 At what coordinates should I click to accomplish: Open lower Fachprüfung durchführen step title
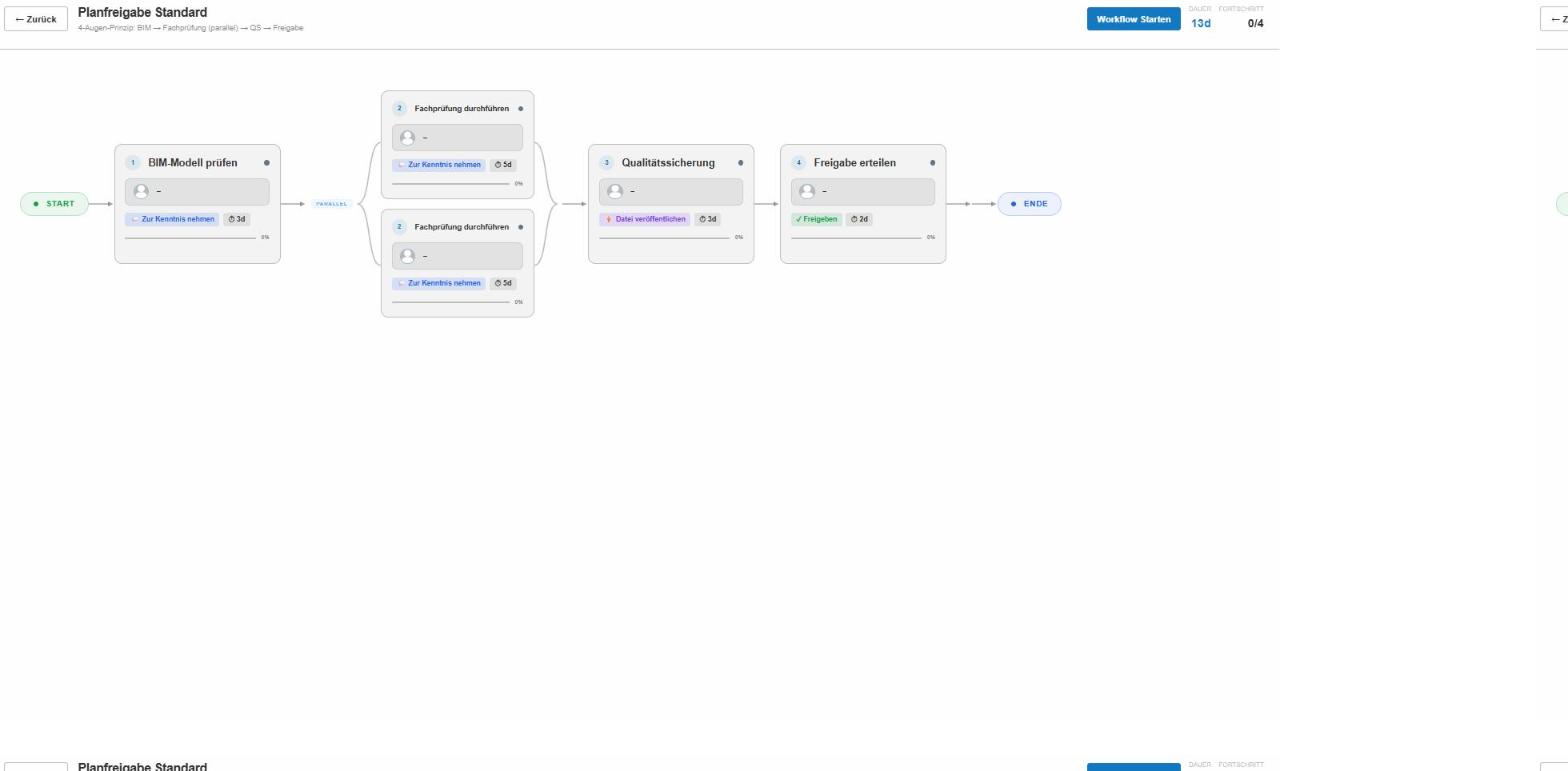(x=462, y=227)
